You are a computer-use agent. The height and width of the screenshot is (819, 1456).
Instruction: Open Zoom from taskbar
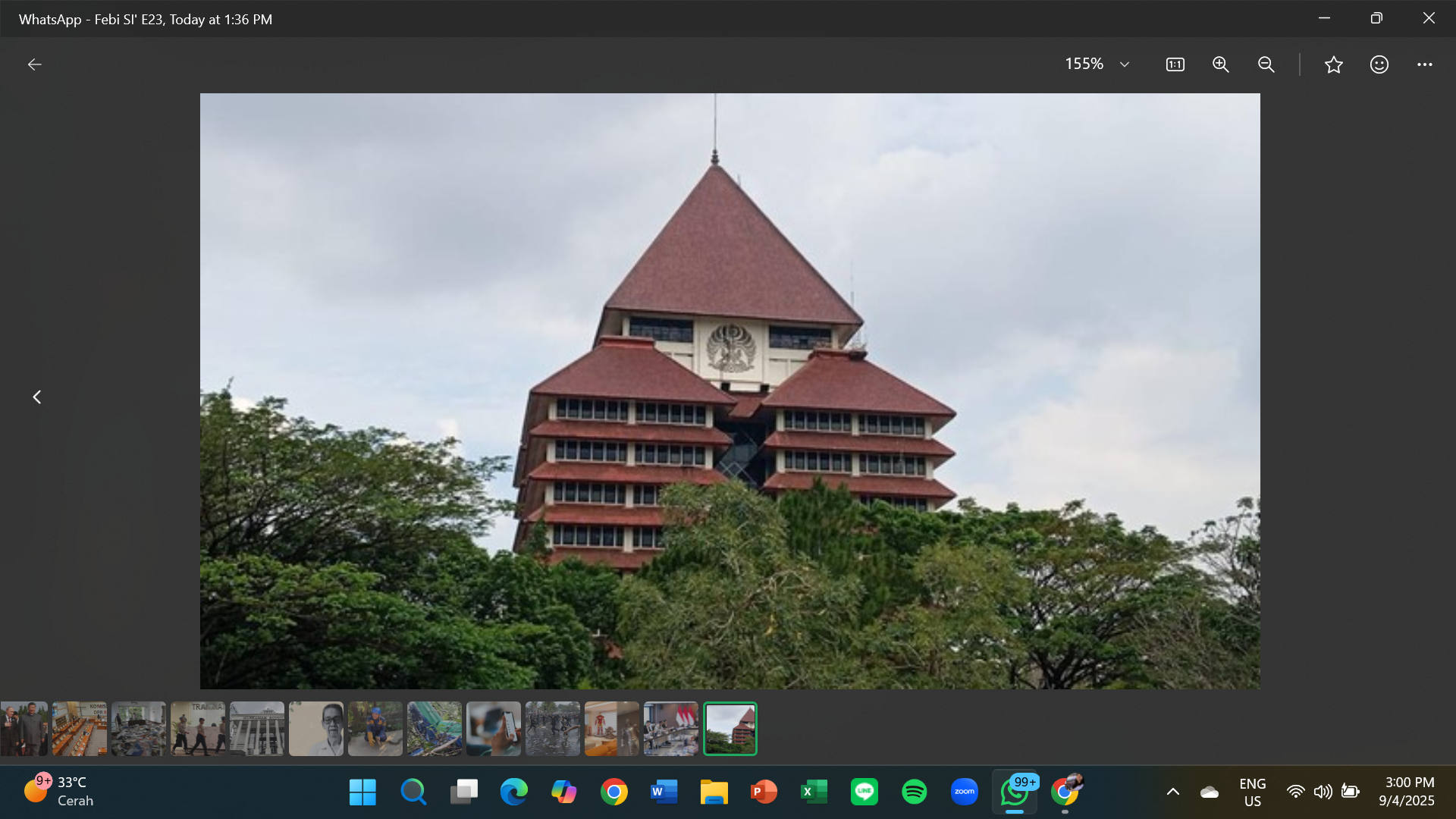pyautogui.click(x=964, y=792)
